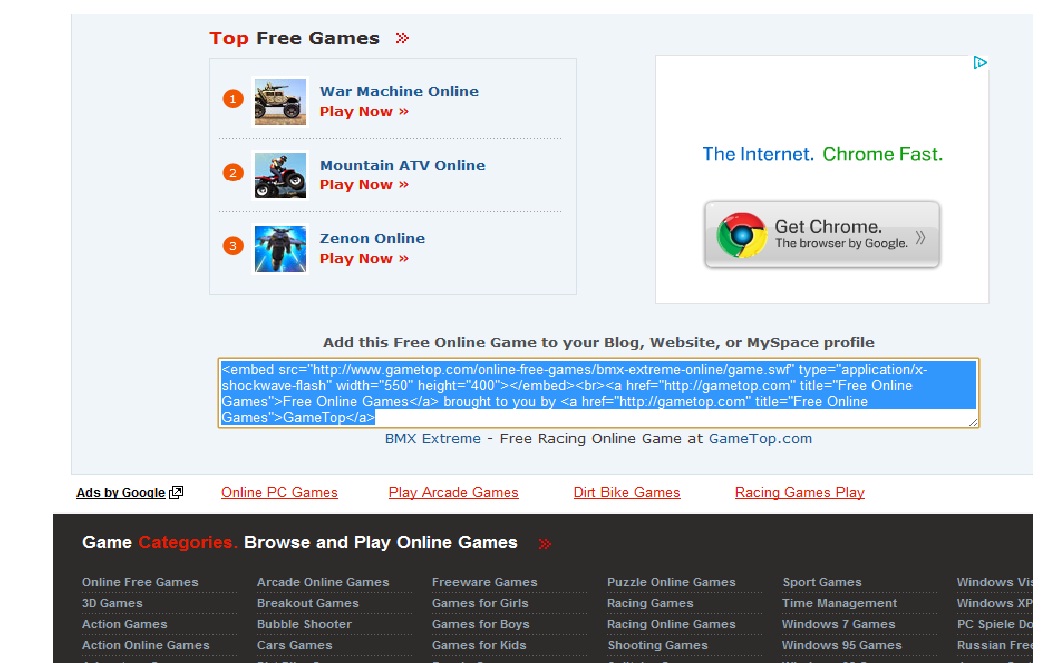
Task: Open the Online Free Games category
Action: click(140, 582)
